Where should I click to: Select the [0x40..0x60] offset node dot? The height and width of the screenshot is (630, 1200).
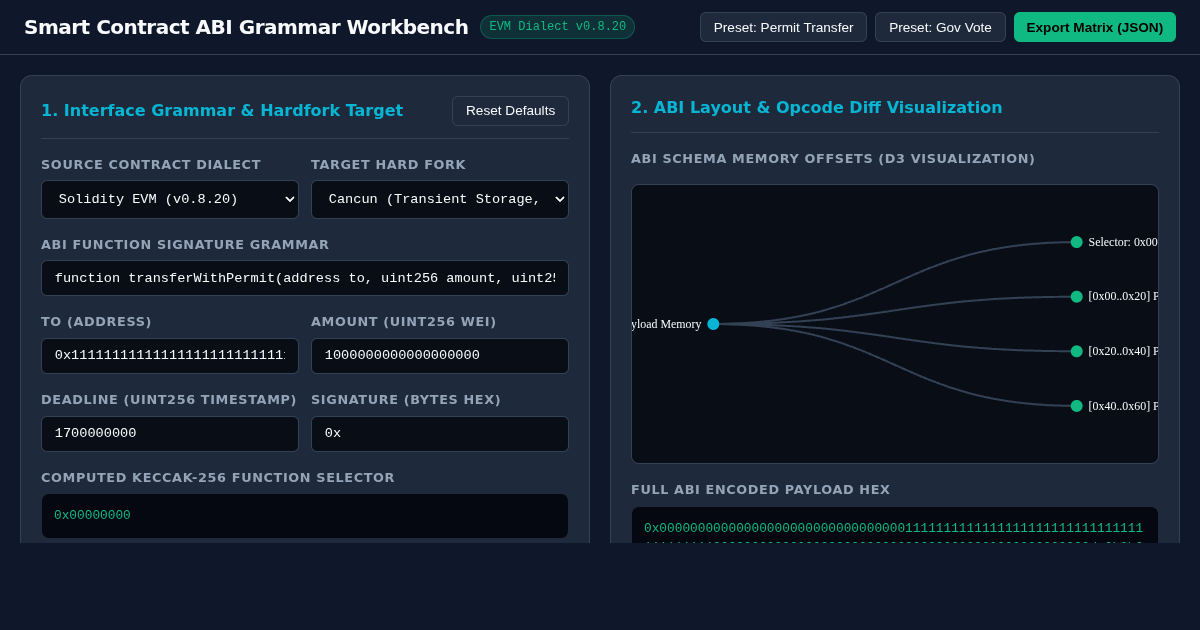click(1077, 406)
